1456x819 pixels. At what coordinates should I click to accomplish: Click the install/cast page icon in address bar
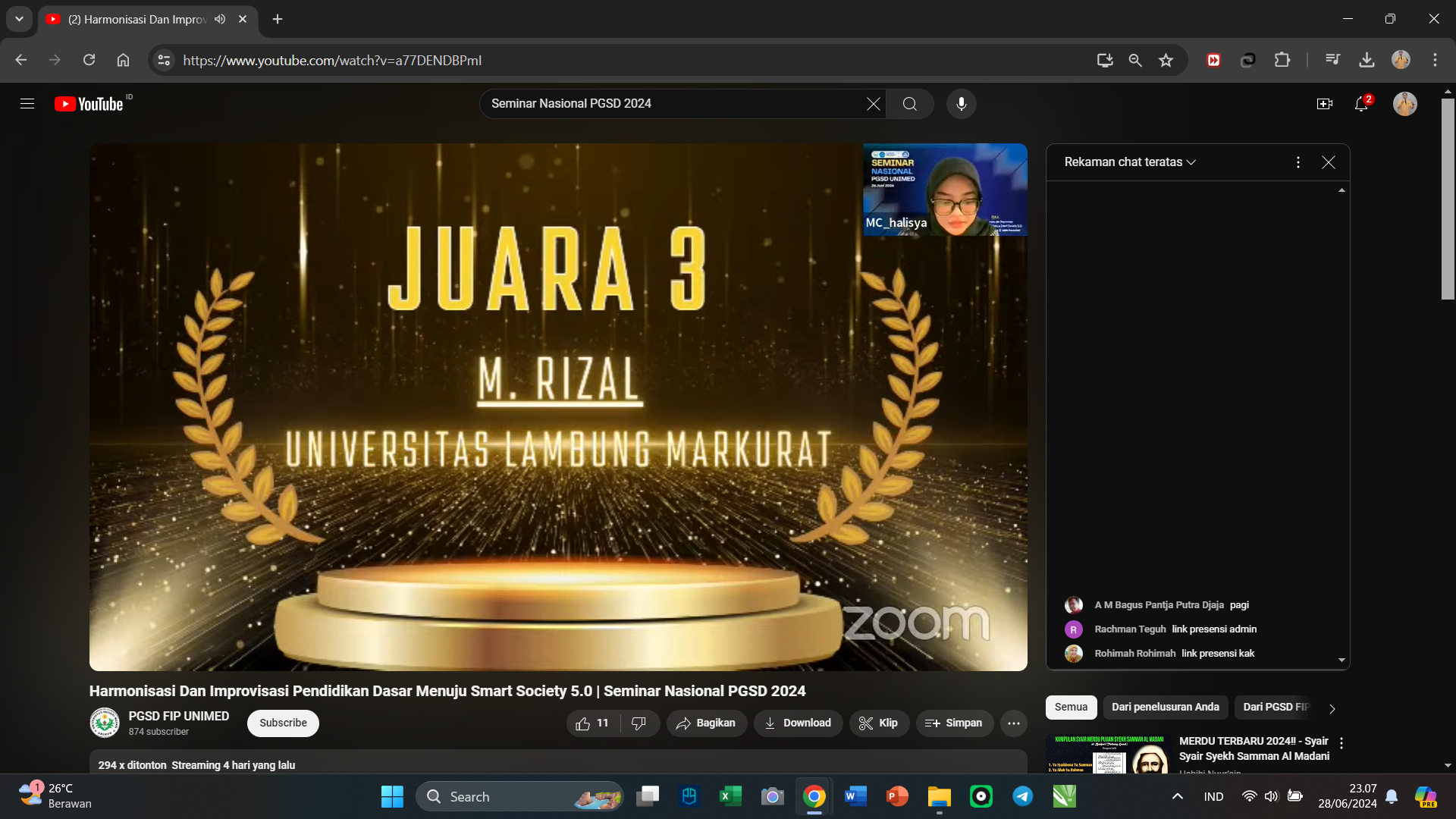(x=1105, y=60)
